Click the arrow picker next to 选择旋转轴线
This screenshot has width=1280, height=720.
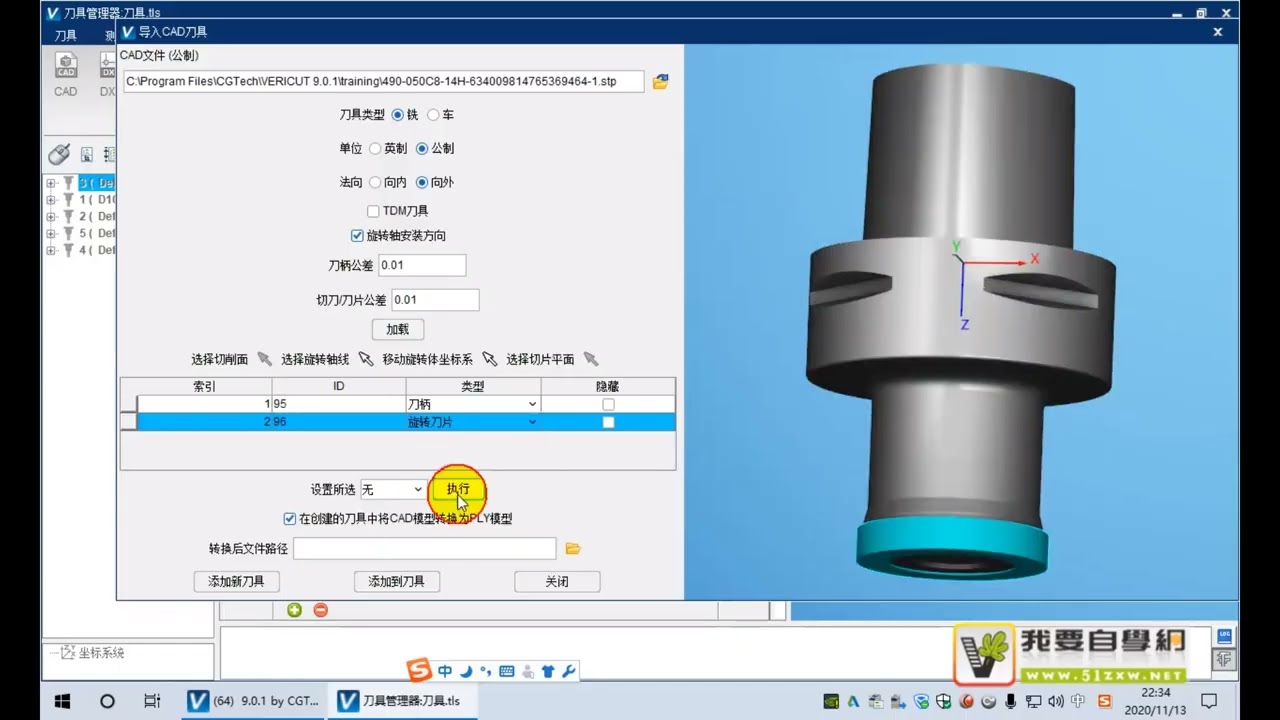point(366,359)
